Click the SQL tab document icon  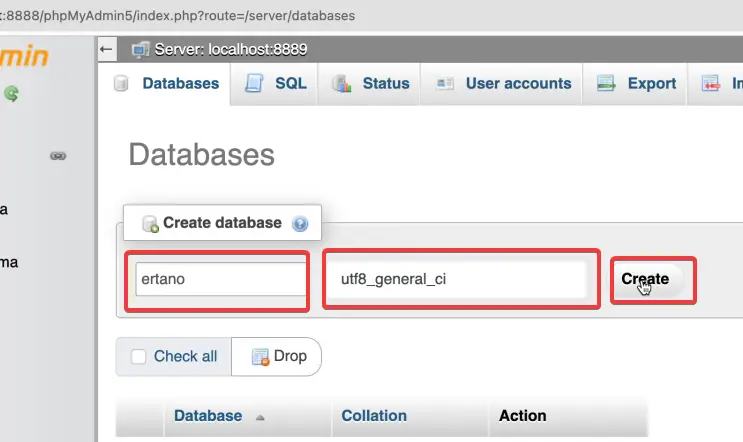pyautogui.click(x=255, y=84)
